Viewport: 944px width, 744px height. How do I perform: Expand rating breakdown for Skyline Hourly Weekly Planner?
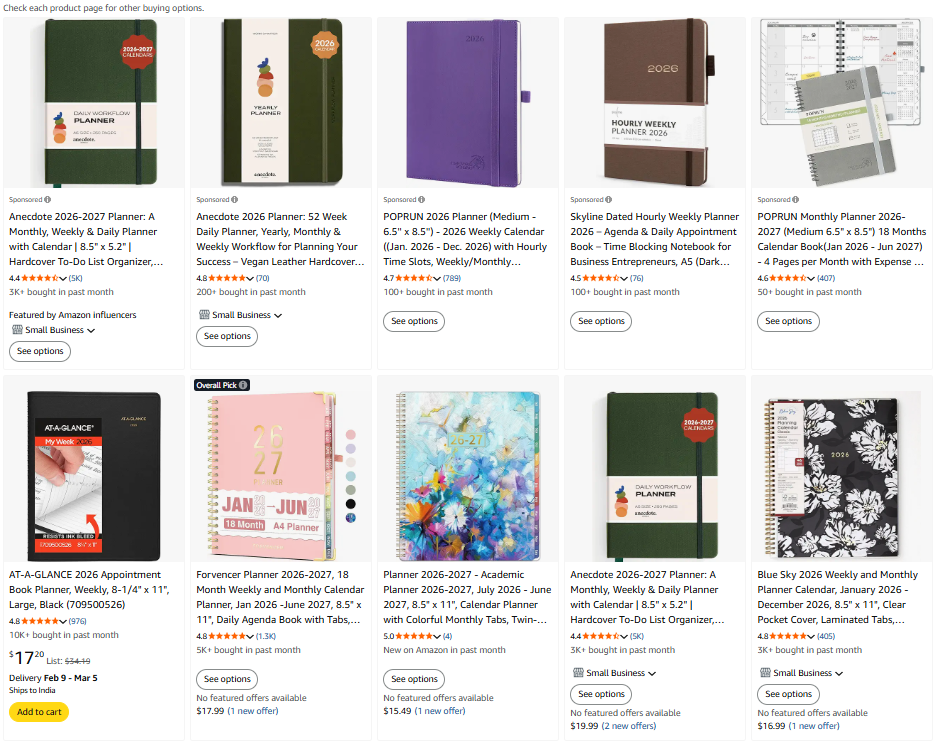point(626,278)
